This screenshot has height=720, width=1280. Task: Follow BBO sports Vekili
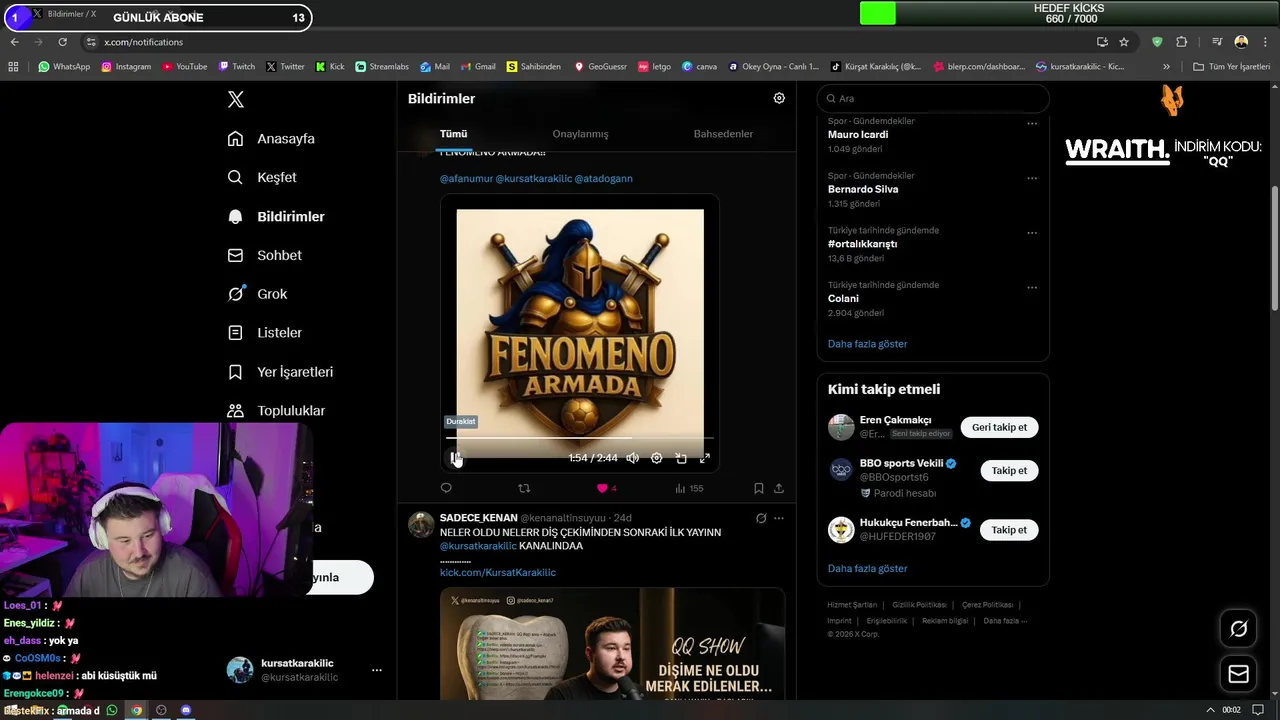[x=1009, y=470]
